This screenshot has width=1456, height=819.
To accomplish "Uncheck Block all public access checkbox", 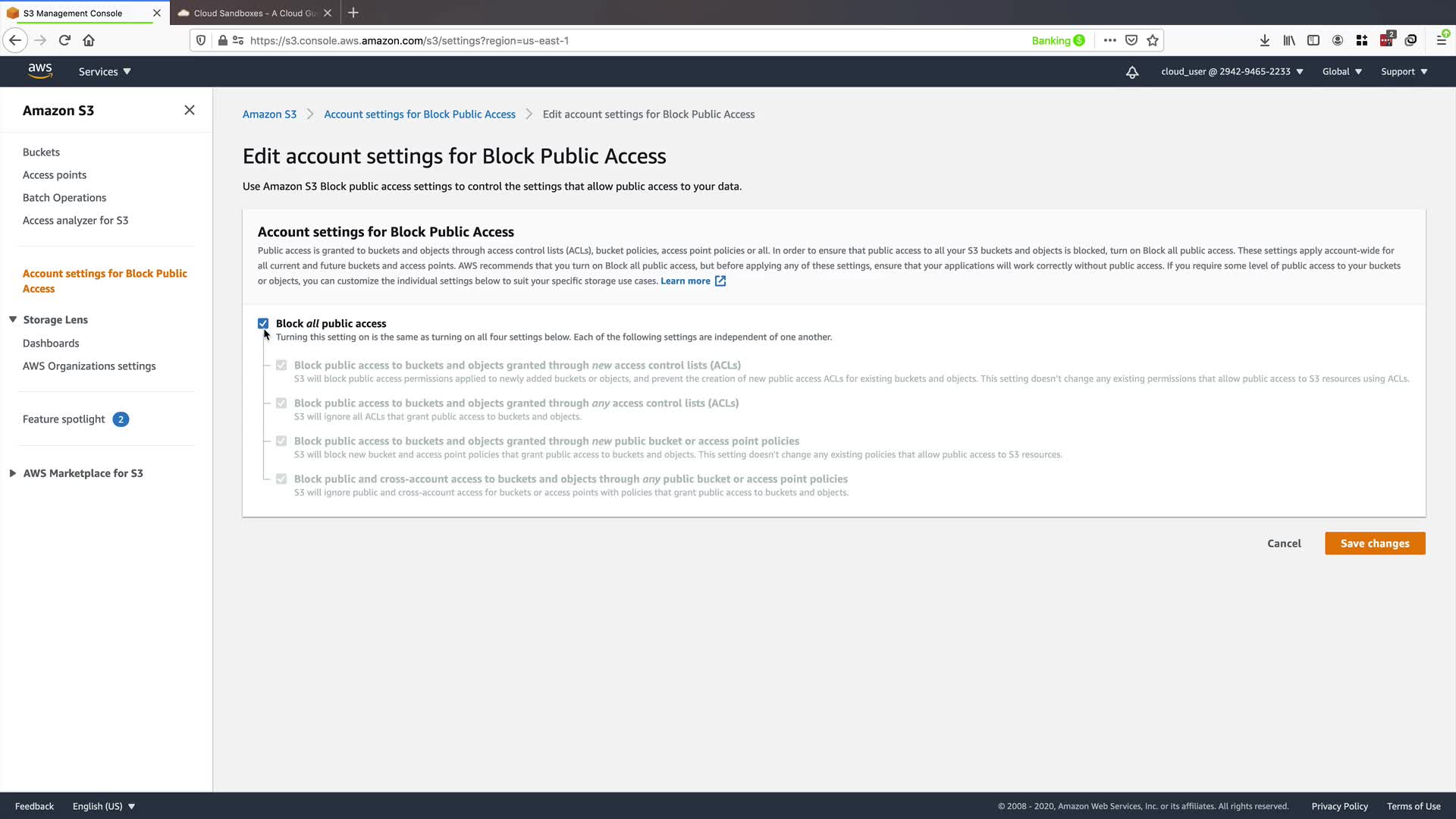I will tap(263, 323).
